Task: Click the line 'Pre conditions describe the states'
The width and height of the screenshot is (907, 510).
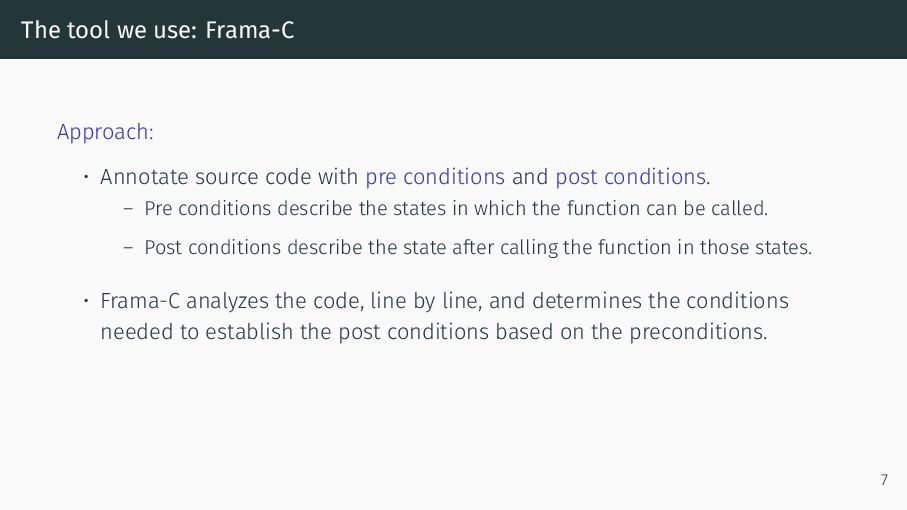Action: point(456,209)
